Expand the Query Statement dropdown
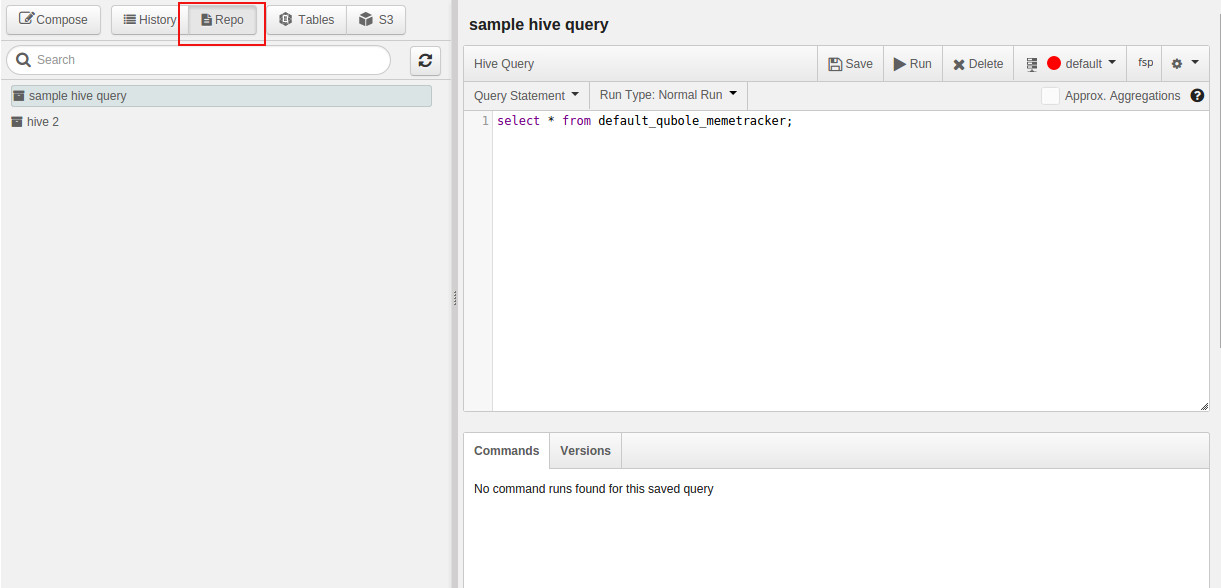 (x=526, y=96)
